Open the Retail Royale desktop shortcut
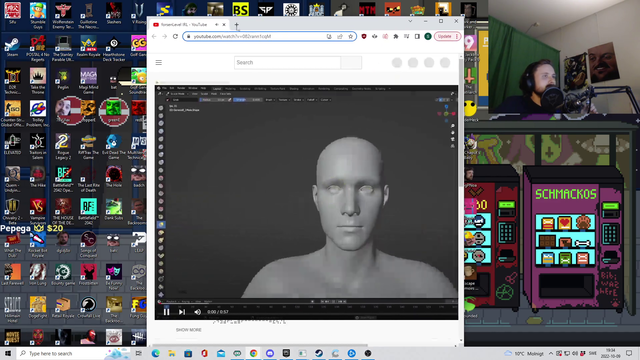The width and height of the screenshot is (640, 360). 63,307
